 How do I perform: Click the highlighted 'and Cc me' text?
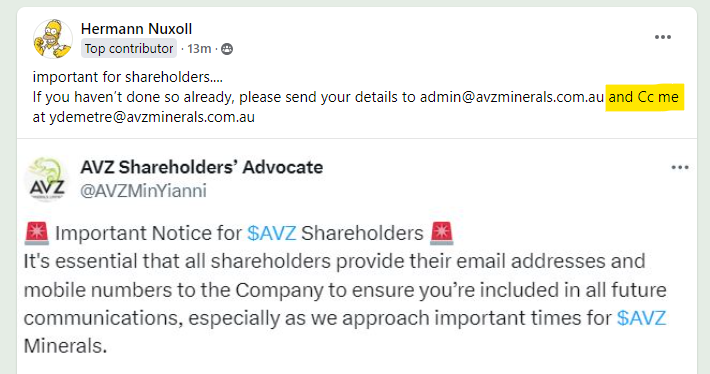pos(643,97)
